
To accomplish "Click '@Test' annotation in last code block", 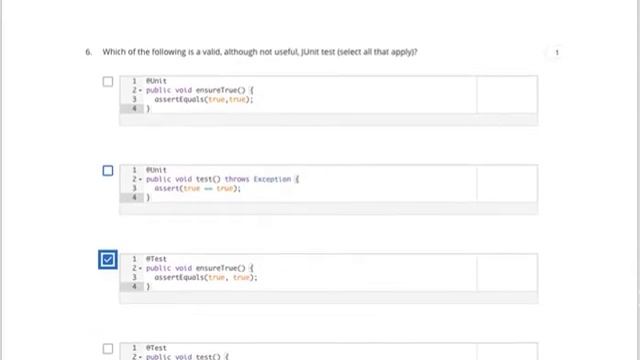I will tap(156, 348).
